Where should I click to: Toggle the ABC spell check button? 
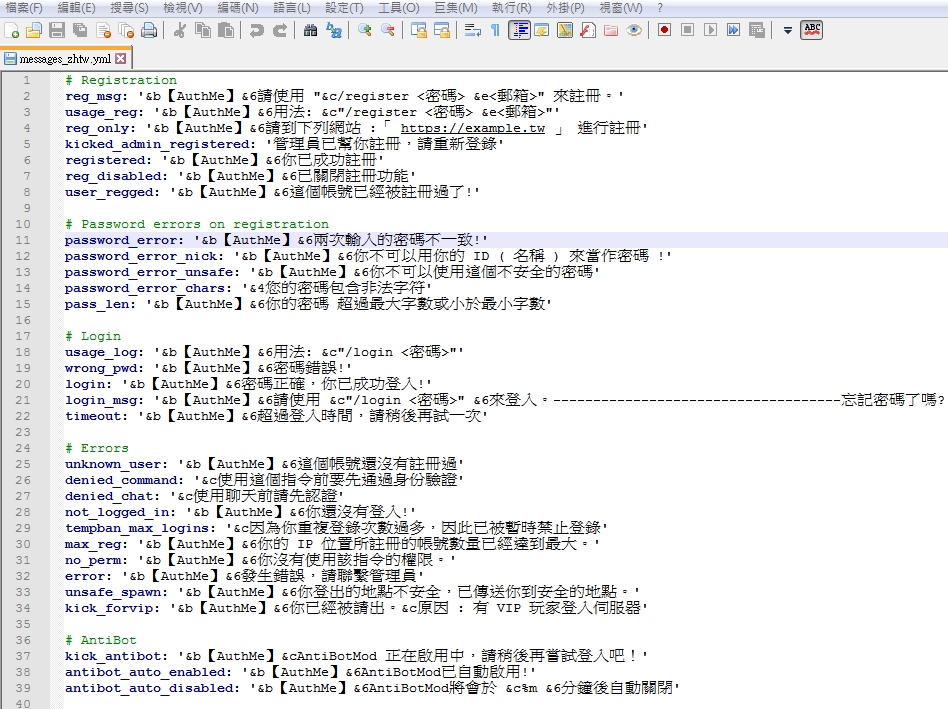click(x=812, y=30)
